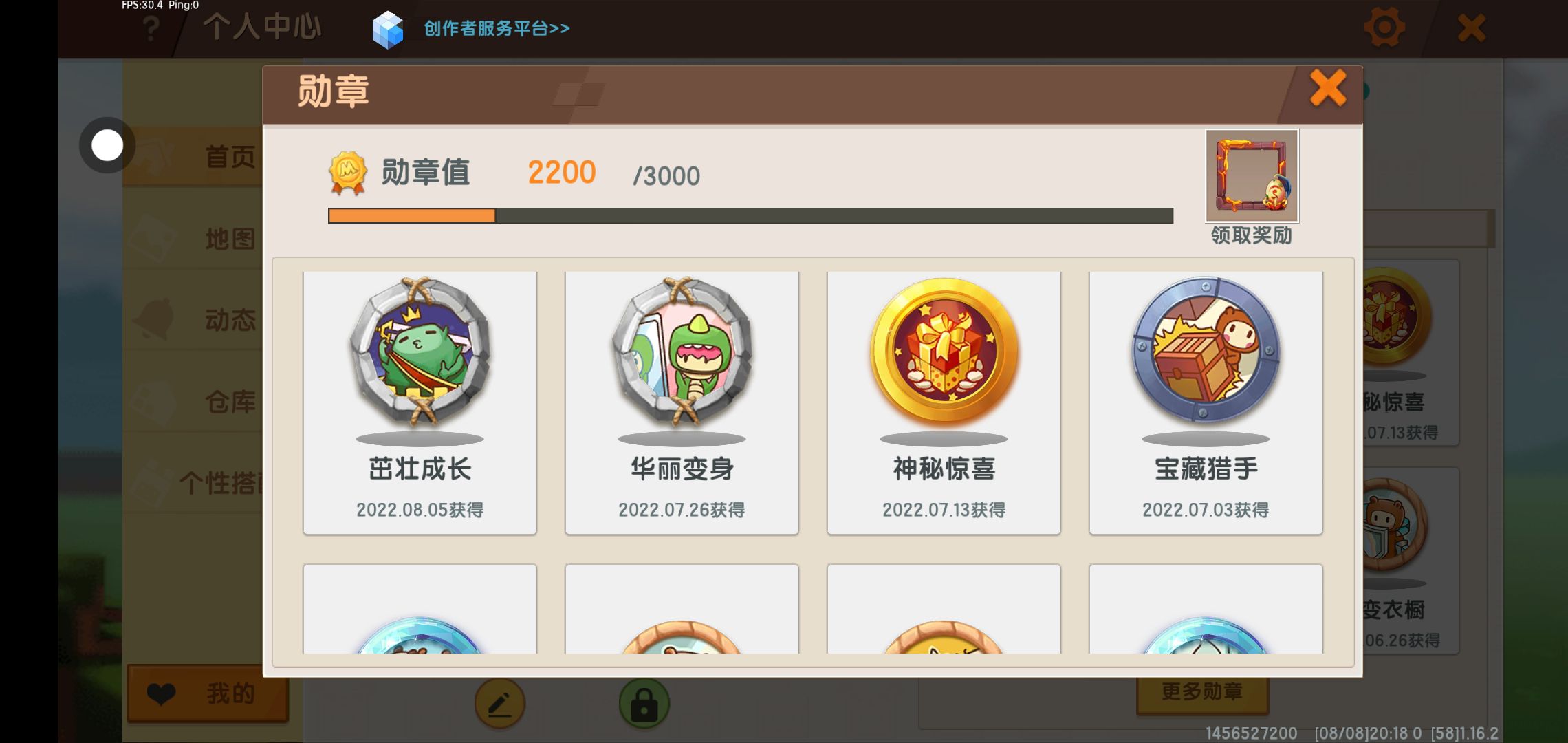Claim the avatar frame reward 领取奖励
The image size is (1568, 743).
pos(1252,187)
